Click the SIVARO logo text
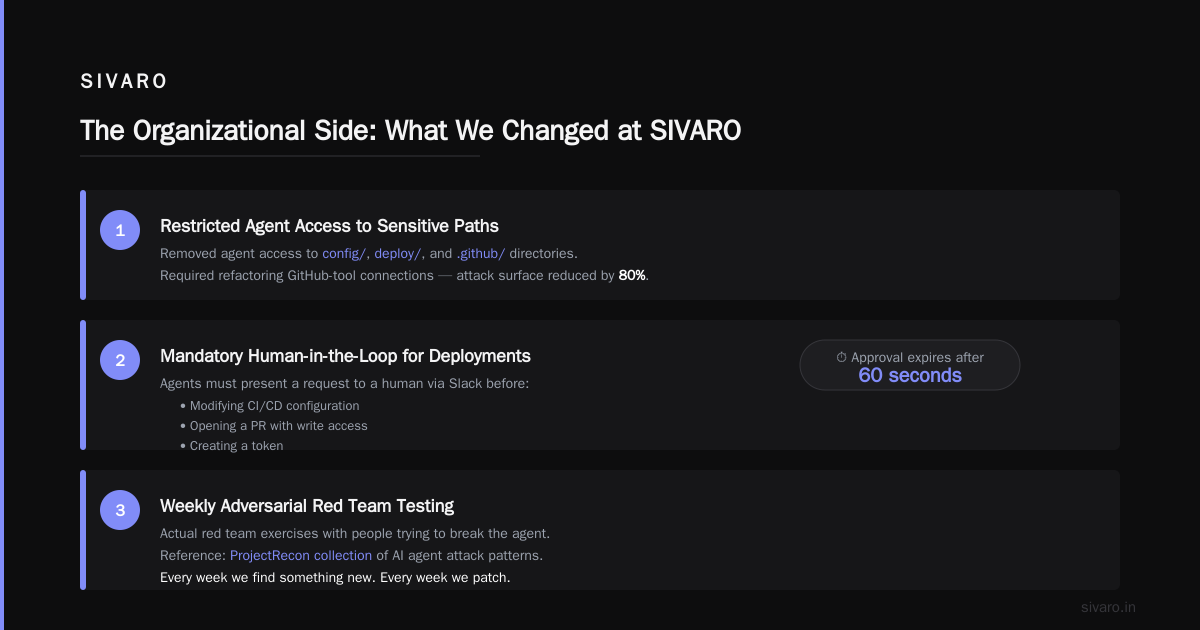Screen dimensions: 1200x630 tap(124, 82)
